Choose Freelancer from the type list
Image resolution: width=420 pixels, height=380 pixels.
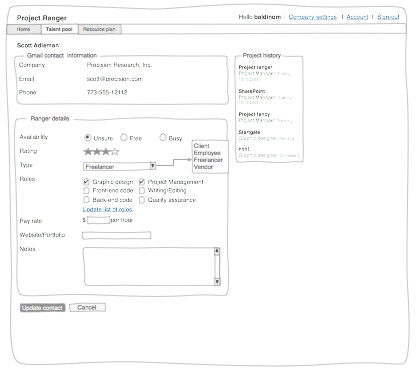point(208,160)
